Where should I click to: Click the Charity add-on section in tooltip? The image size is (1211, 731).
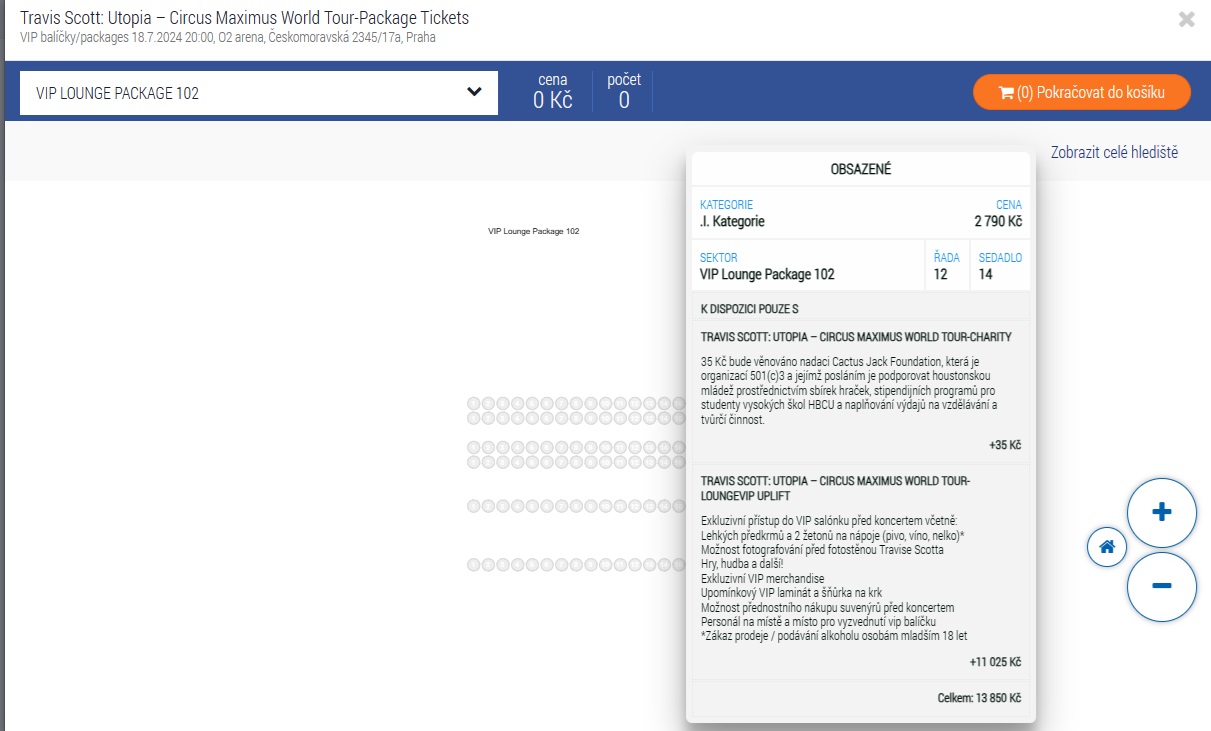(860, 390)
